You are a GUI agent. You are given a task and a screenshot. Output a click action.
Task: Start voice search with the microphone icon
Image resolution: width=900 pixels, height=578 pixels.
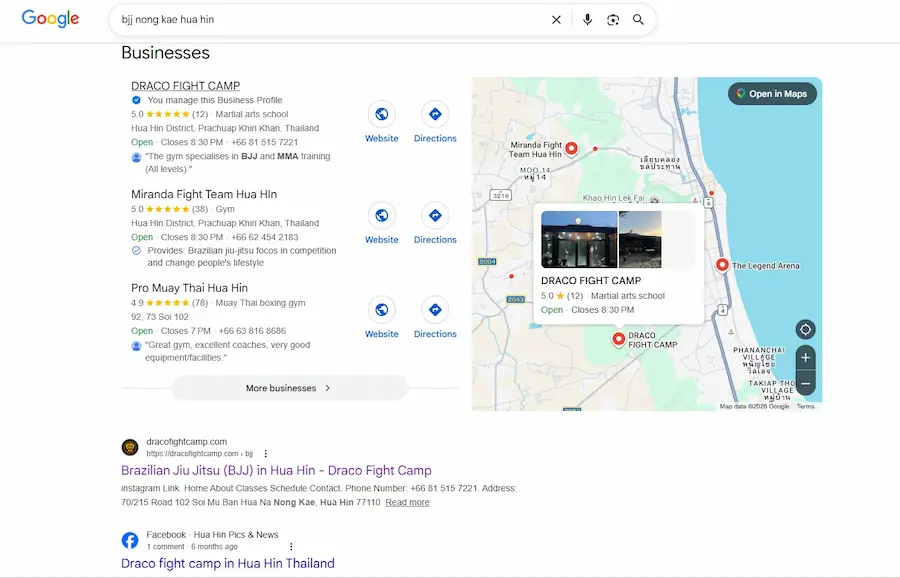tap(587, 20)
